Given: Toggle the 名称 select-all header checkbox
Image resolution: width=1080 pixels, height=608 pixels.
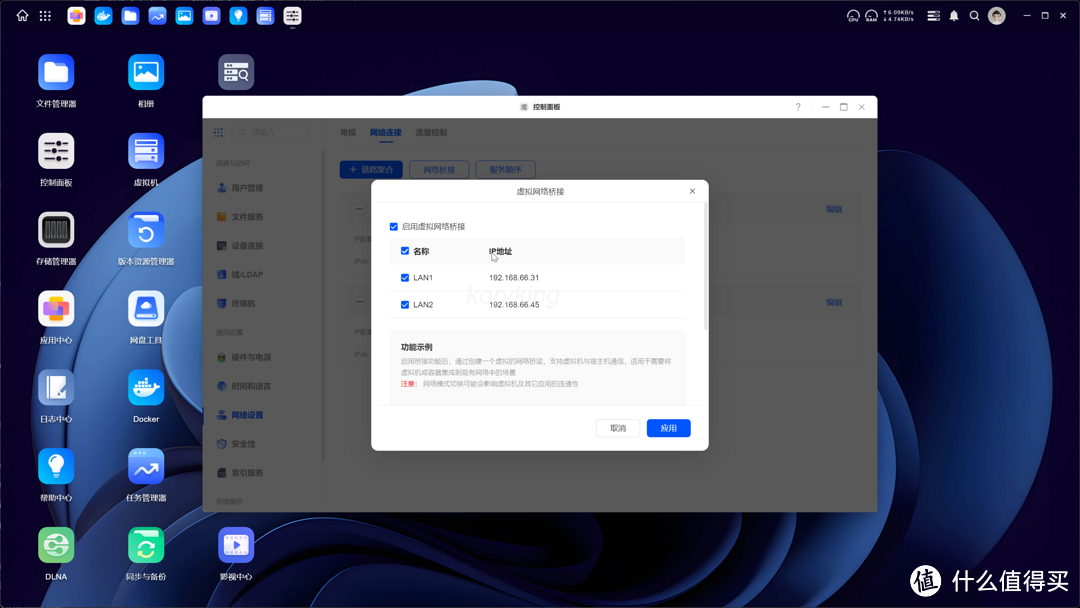Looking at the screenshot, I should (x=405, y=252).
